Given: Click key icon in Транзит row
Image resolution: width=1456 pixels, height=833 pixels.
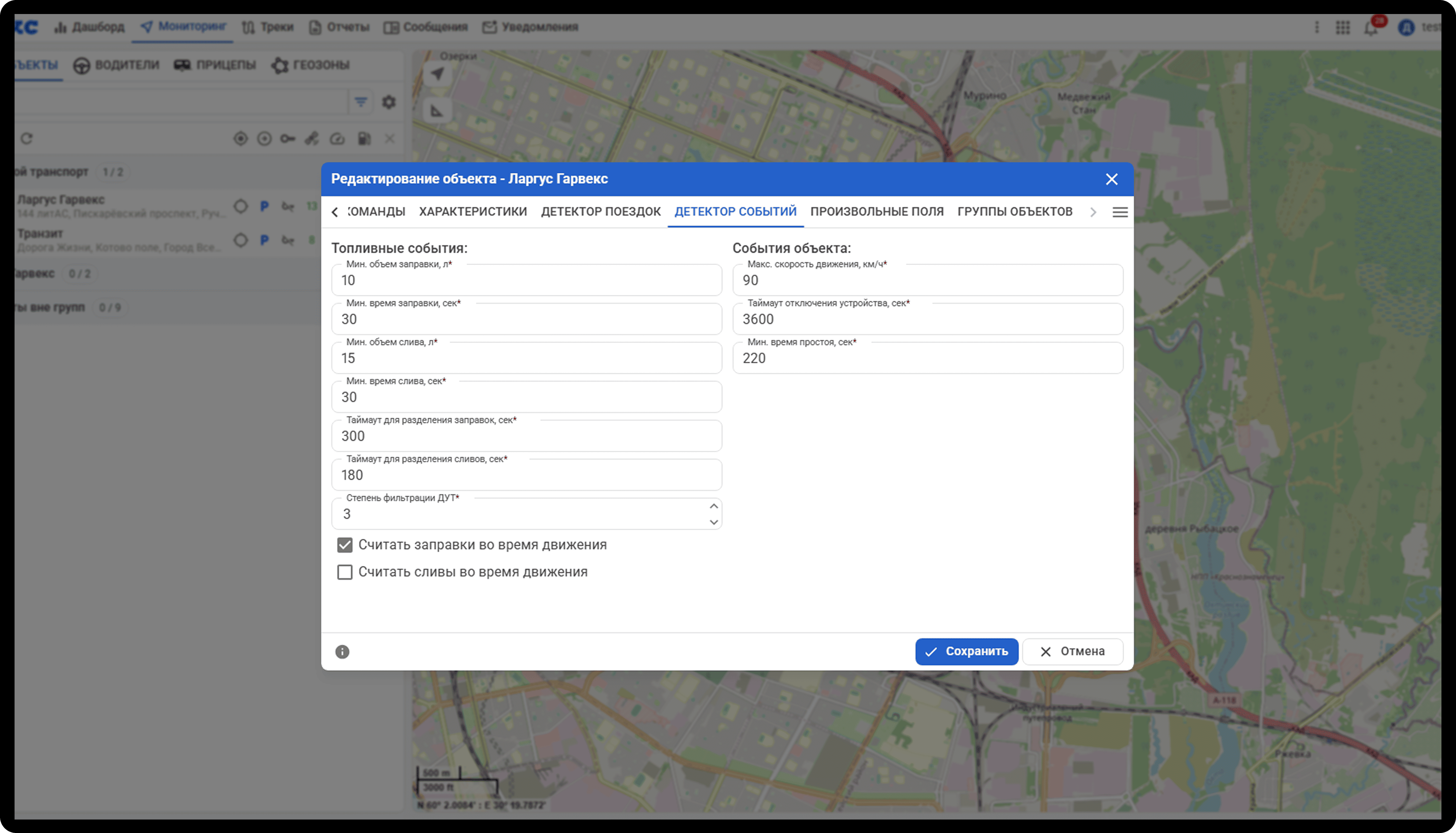Looking at the screenshot, I should [x=287, y=240].
